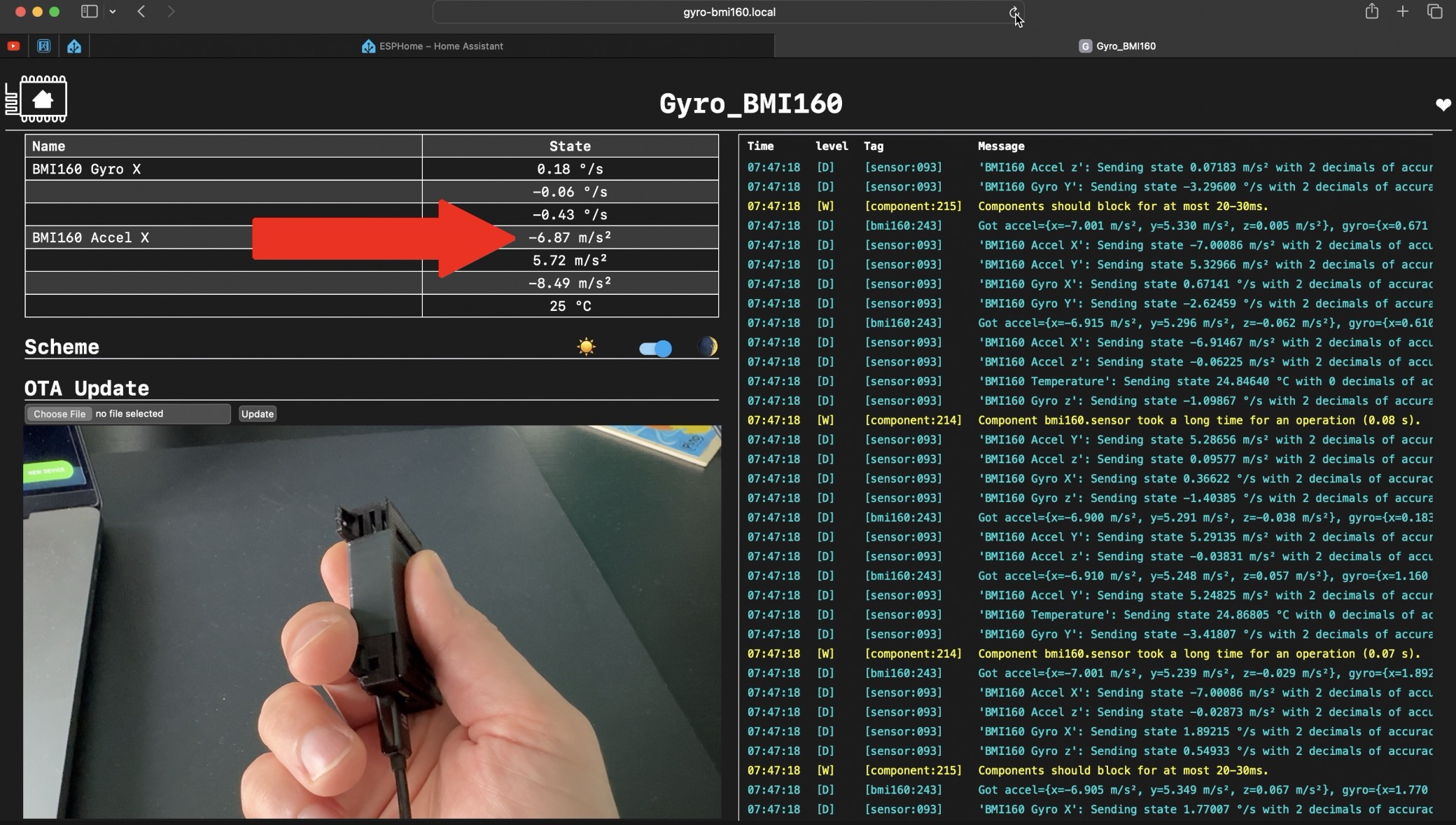Click the gyro-bmi160.local address bar
Screen dimensions: 1456x825
(729, 12)
